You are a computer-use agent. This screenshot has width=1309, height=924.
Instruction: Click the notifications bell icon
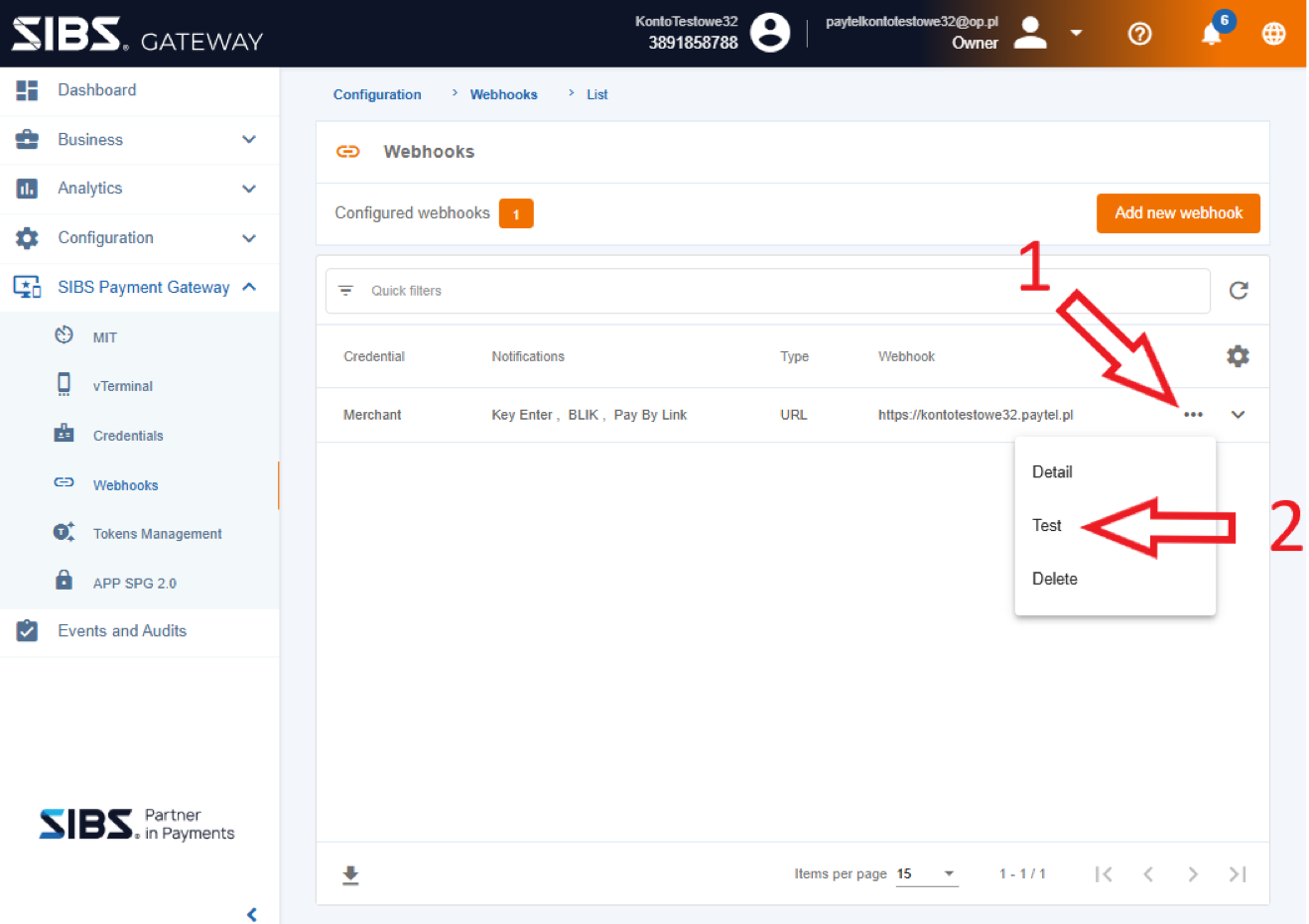pos(1211,35)
